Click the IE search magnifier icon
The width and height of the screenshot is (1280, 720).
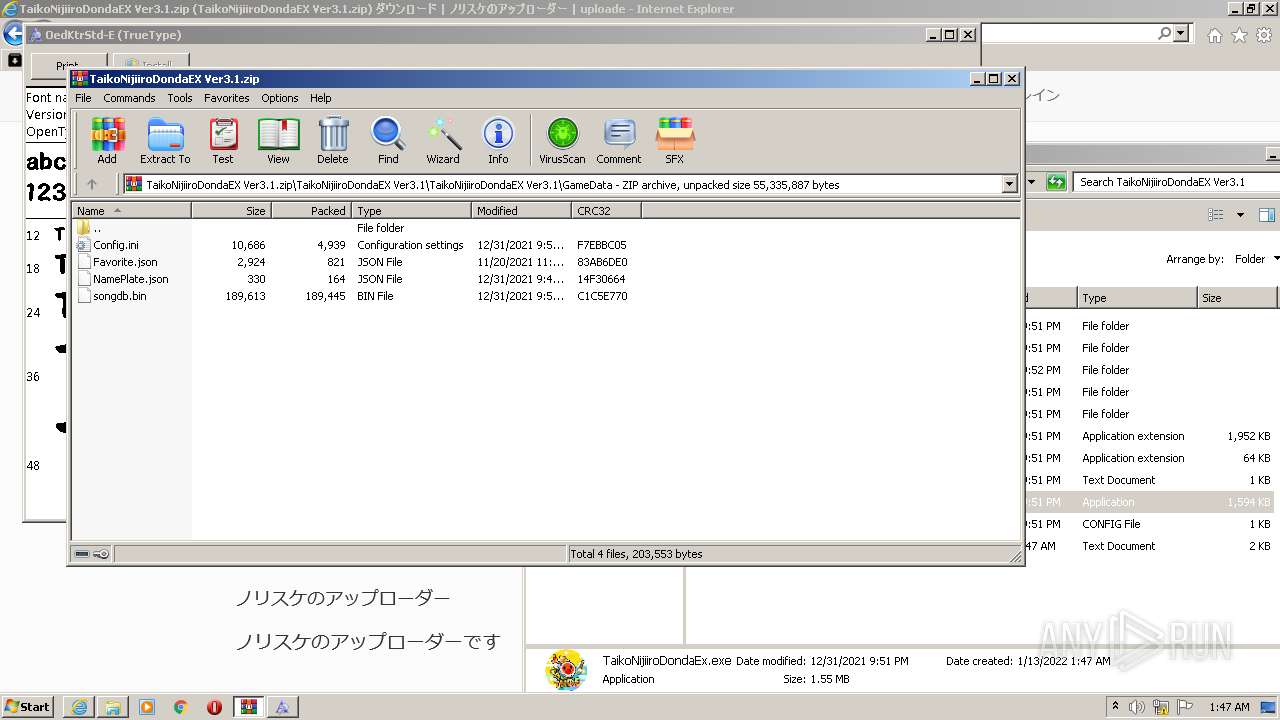1164,33
